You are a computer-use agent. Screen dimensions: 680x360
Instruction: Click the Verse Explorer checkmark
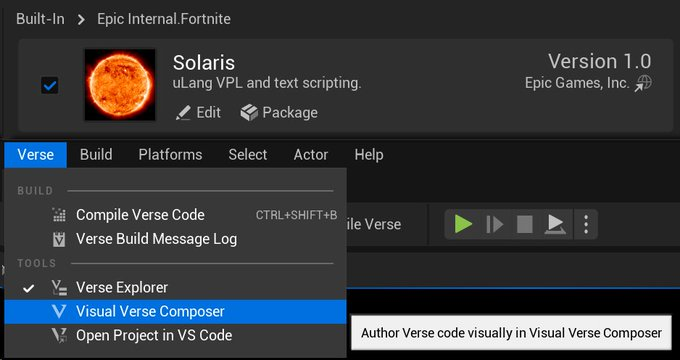29,288
